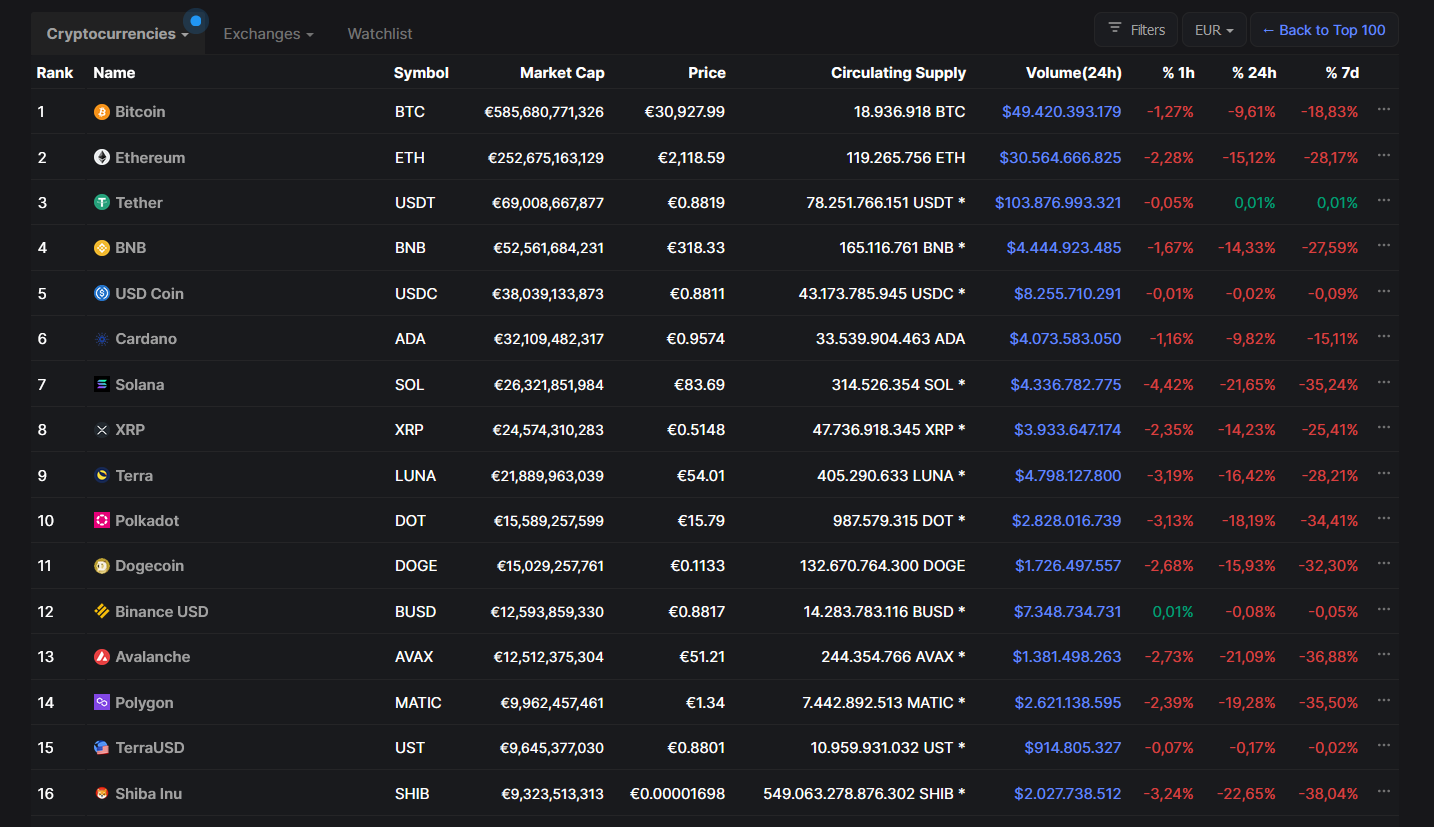The image size is (1434, 827).
Task: Click the Ethereum coin logo icon
Action: (x=102, y=157)
